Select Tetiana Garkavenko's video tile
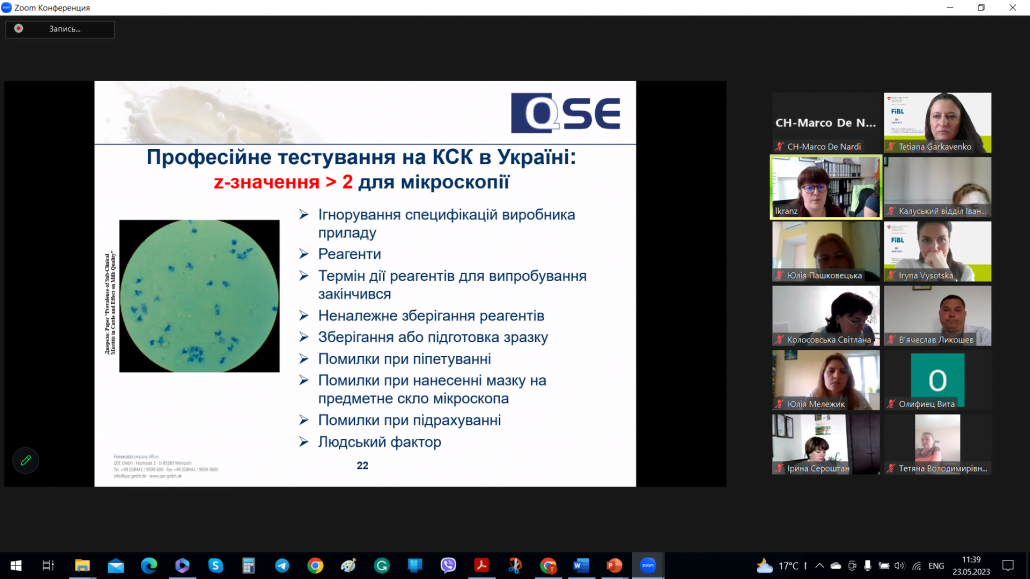This screenshot has height=579, width=1030. pyautogui.click(x=937, y=122)
